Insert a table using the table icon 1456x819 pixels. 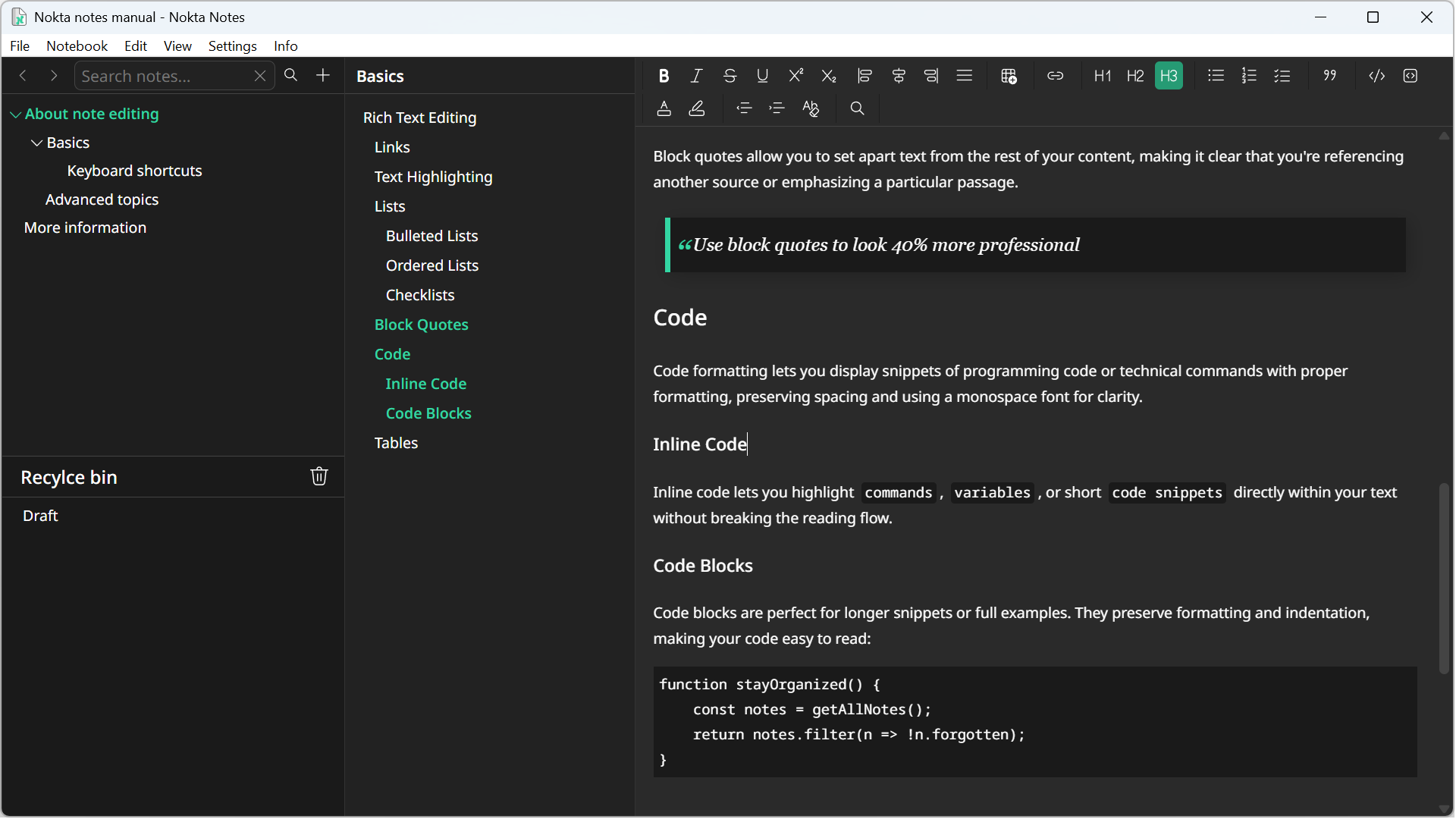tap(1009, 75)
